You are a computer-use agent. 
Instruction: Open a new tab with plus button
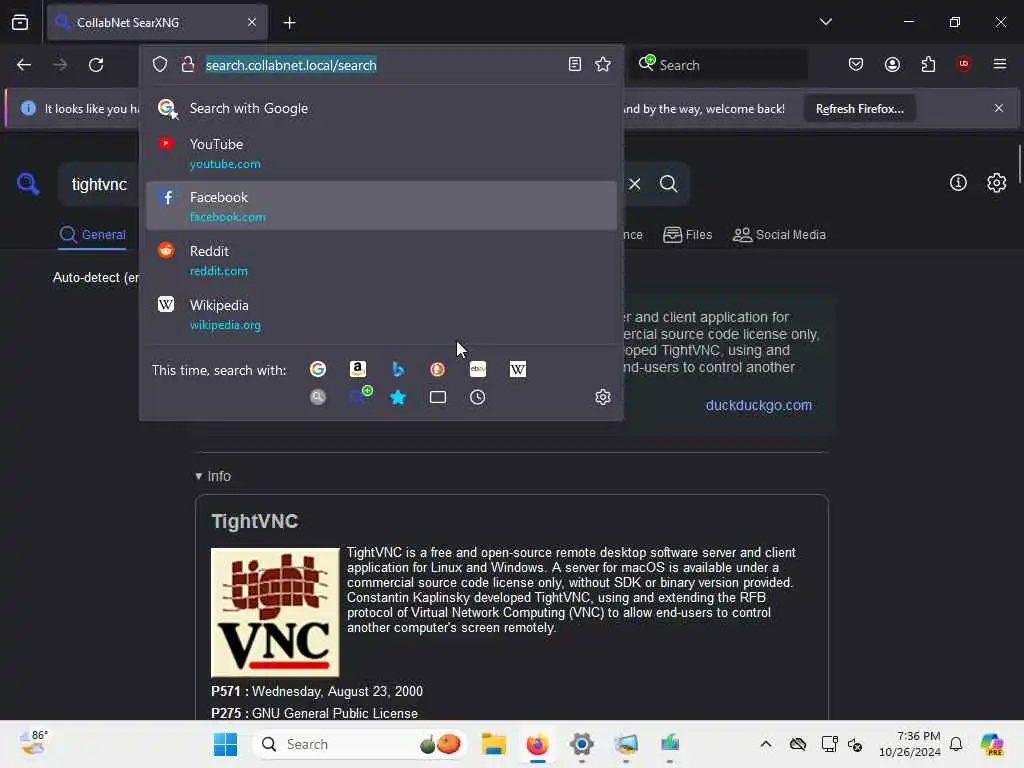[289, 23]
